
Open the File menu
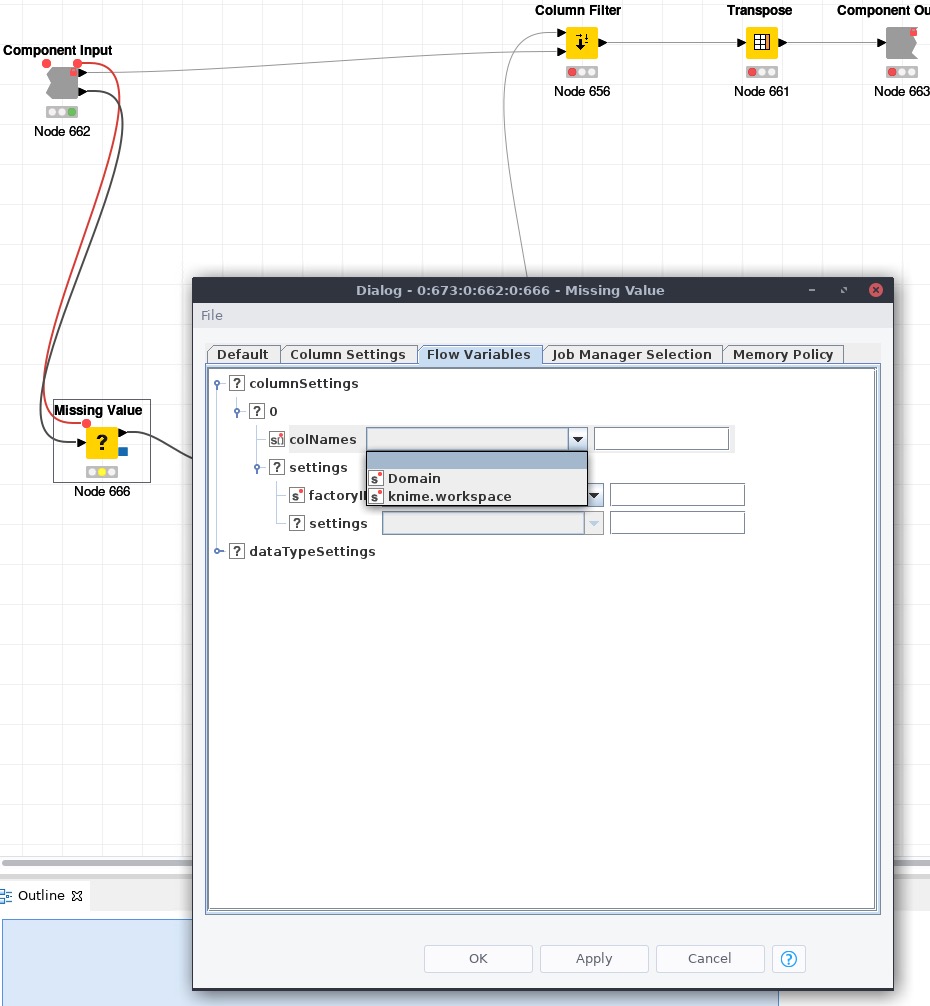[212, 315]
